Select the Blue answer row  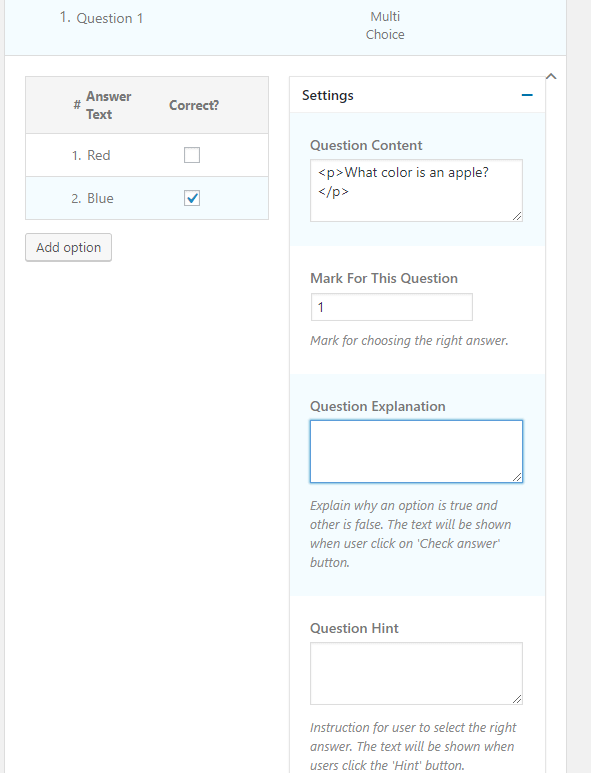pos(147,198)
